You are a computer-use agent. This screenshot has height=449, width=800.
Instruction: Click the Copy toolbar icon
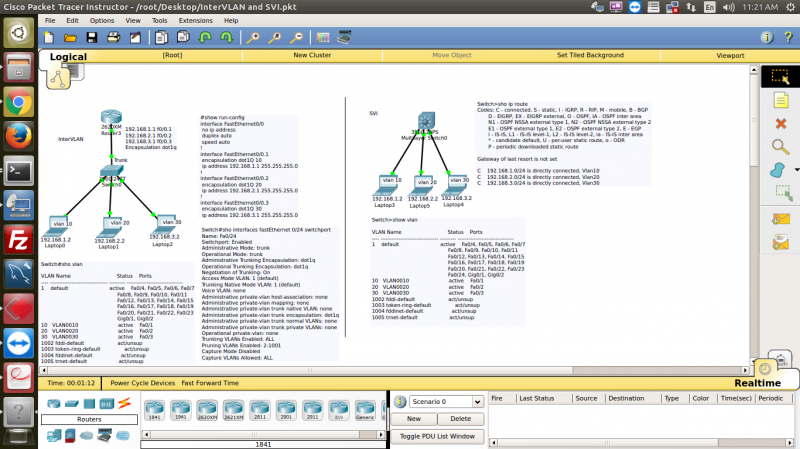(x=161, y=37)
